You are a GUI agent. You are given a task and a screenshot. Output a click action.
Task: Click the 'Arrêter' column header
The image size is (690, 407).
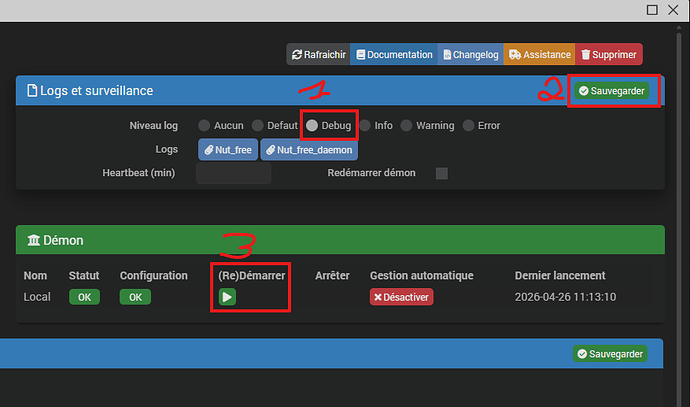332,275
